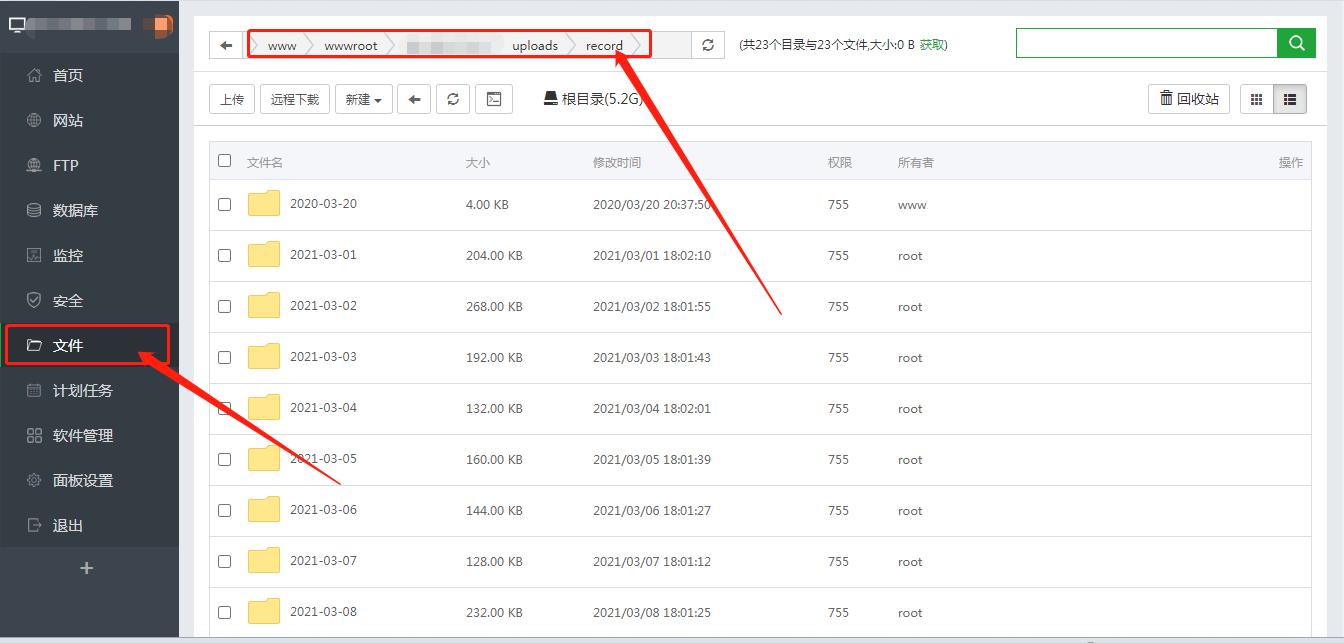
Task: Check the box for folder 2020-03-20
Action: click(x=224, y=204)
